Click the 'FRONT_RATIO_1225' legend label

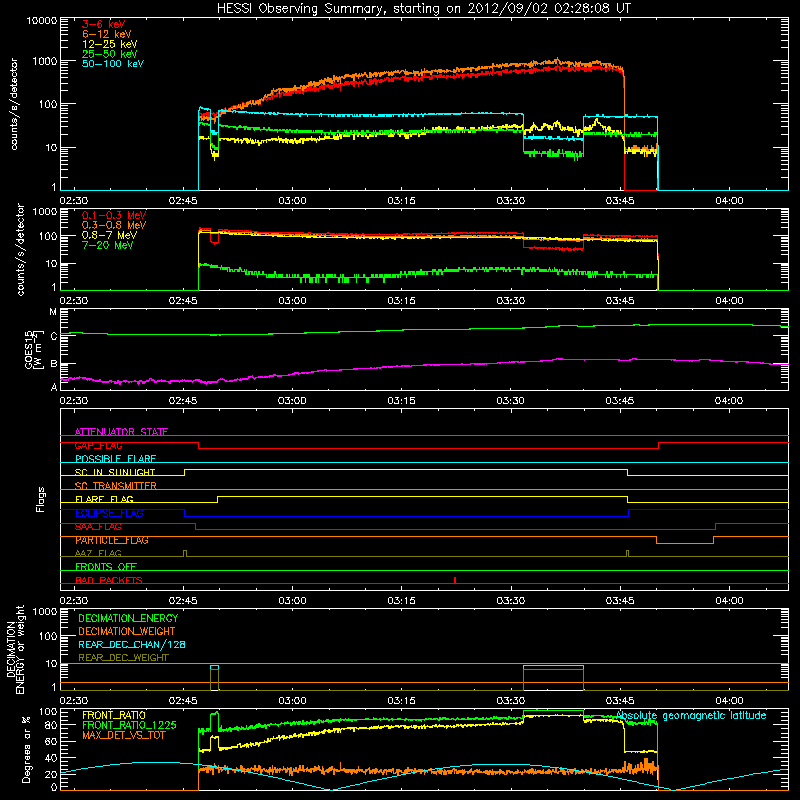tap(130, 725)
